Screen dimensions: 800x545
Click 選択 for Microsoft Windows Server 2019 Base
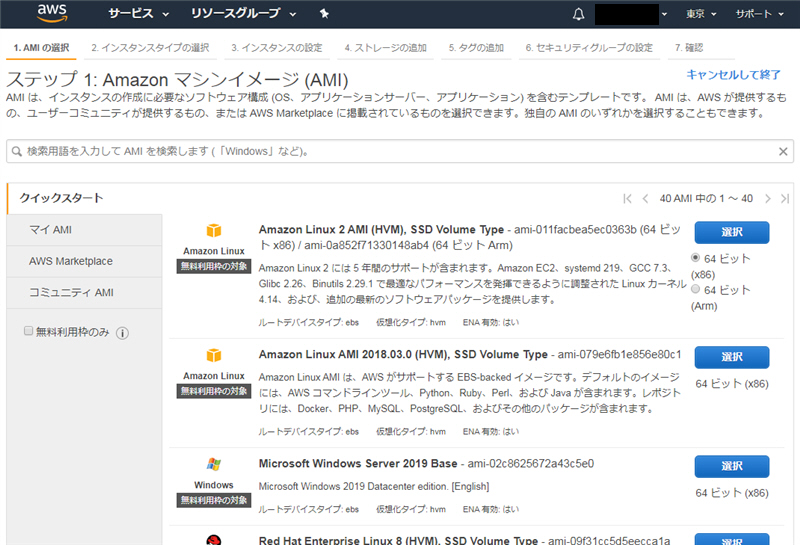pos(732,466)
